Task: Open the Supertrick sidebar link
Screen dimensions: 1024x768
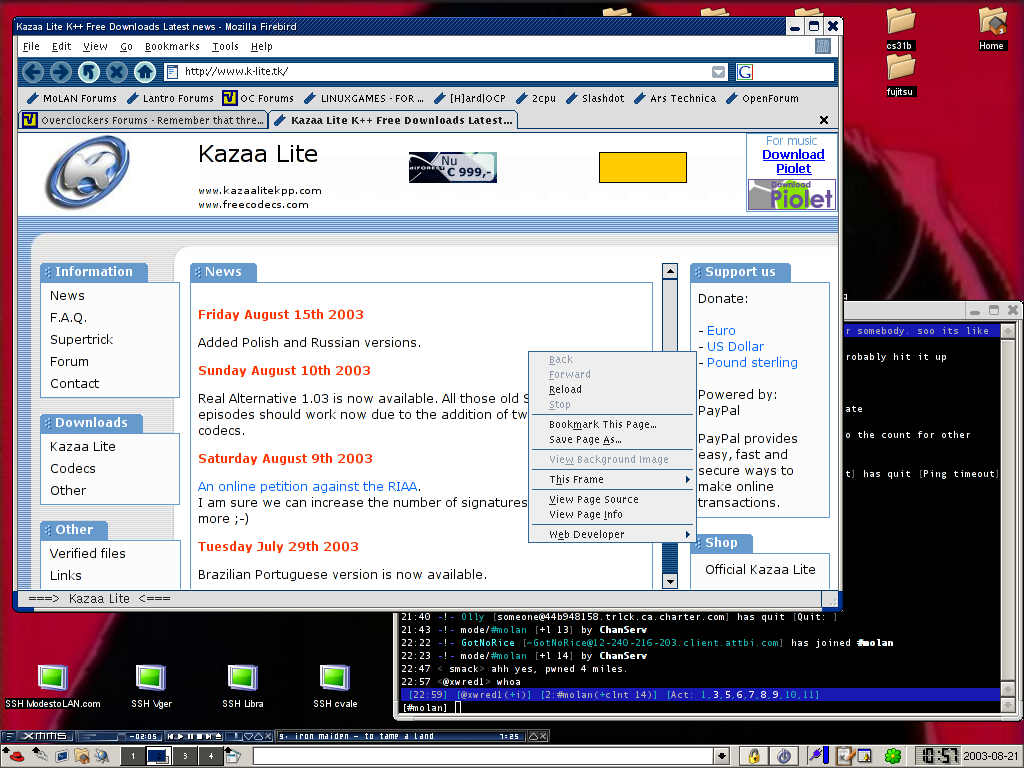Action: (x=82, y=340)
